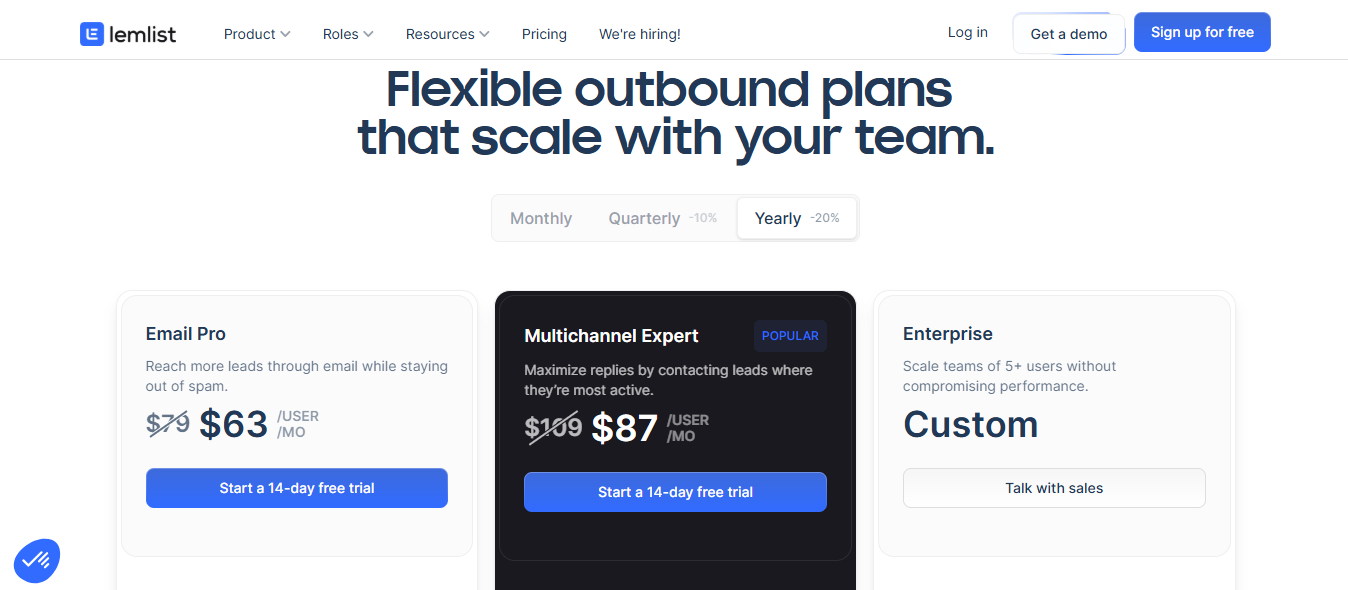This screenshot has width=1348, height=590.
Task: Click the Get a demo button
Action: [x=1068, y=33]
